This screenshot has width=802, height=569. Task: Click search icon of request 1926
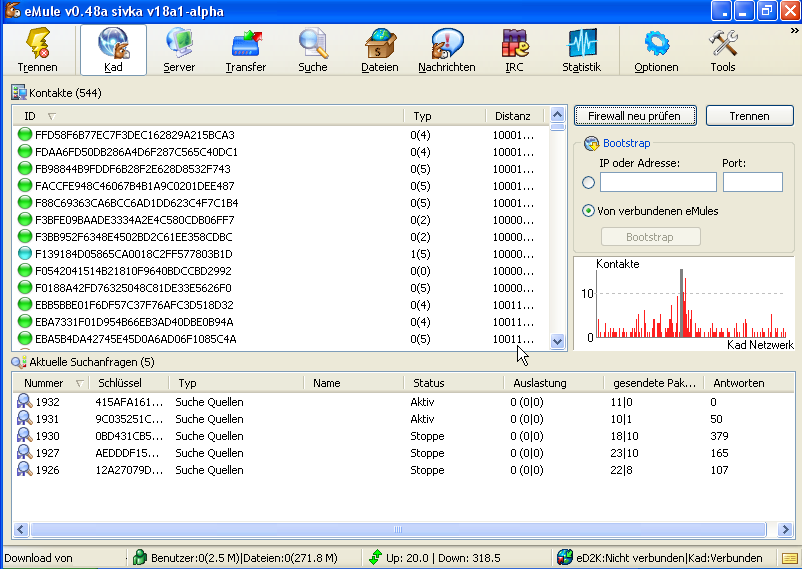tap(24, 469)
